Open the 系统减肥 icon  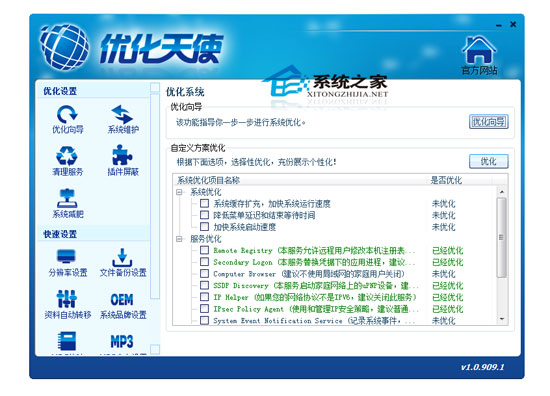tap(67, 203)
